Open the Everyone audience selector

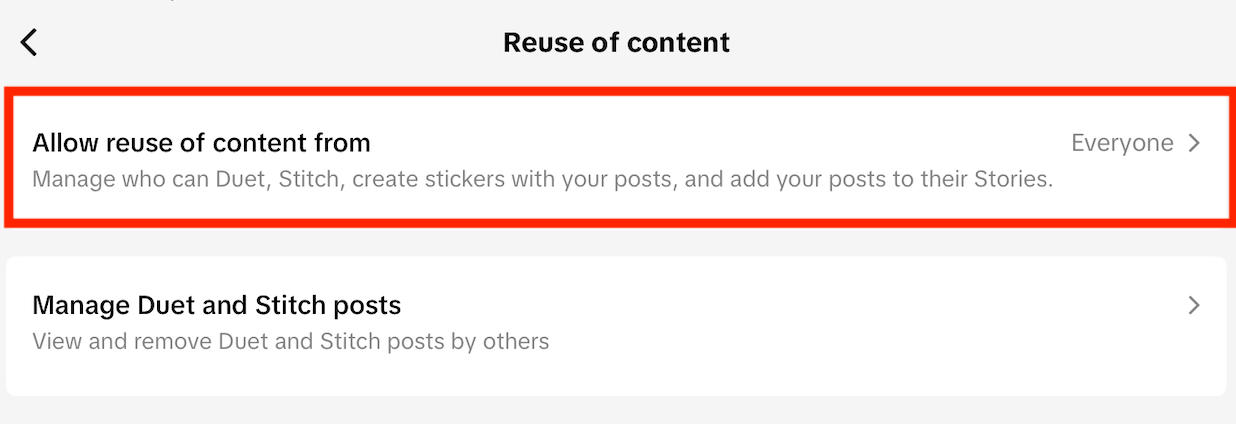point(1122,143)
